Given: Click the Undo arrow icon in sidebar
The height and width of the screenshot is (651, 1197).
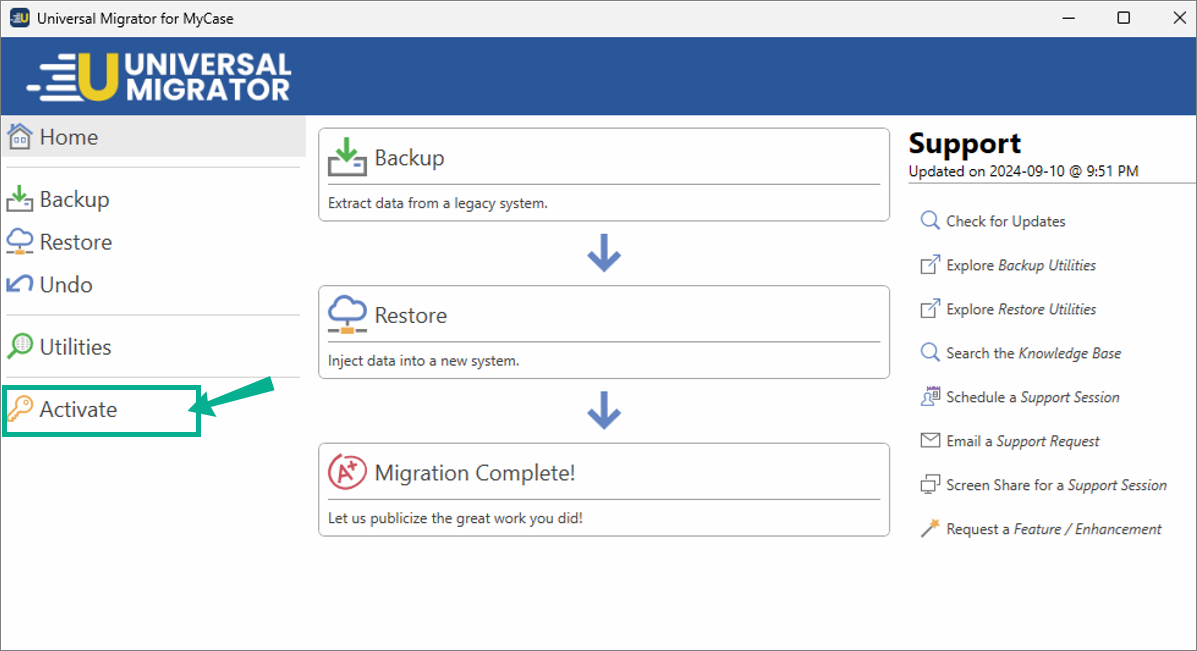Looking at the screenshot, I should point(20,284).
